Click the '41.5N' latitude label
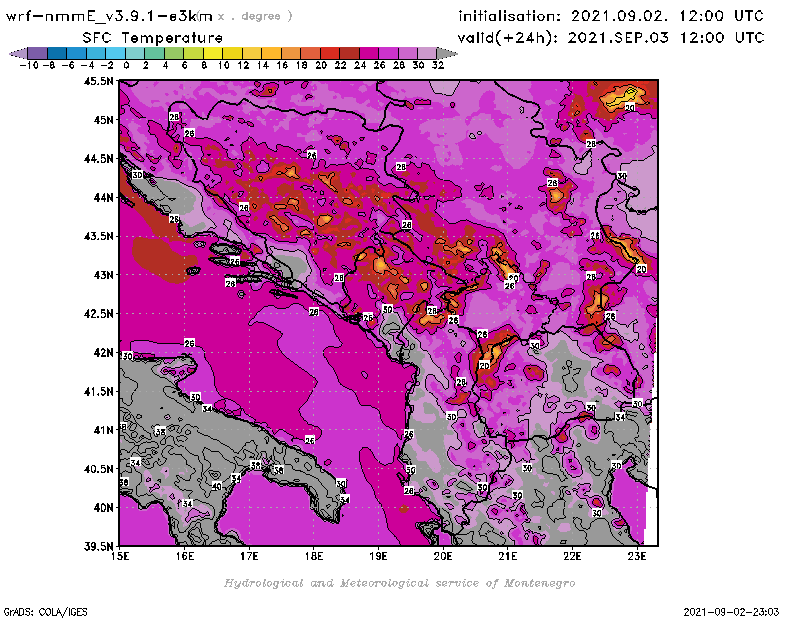Screen dimensions: 800x618 98,391
